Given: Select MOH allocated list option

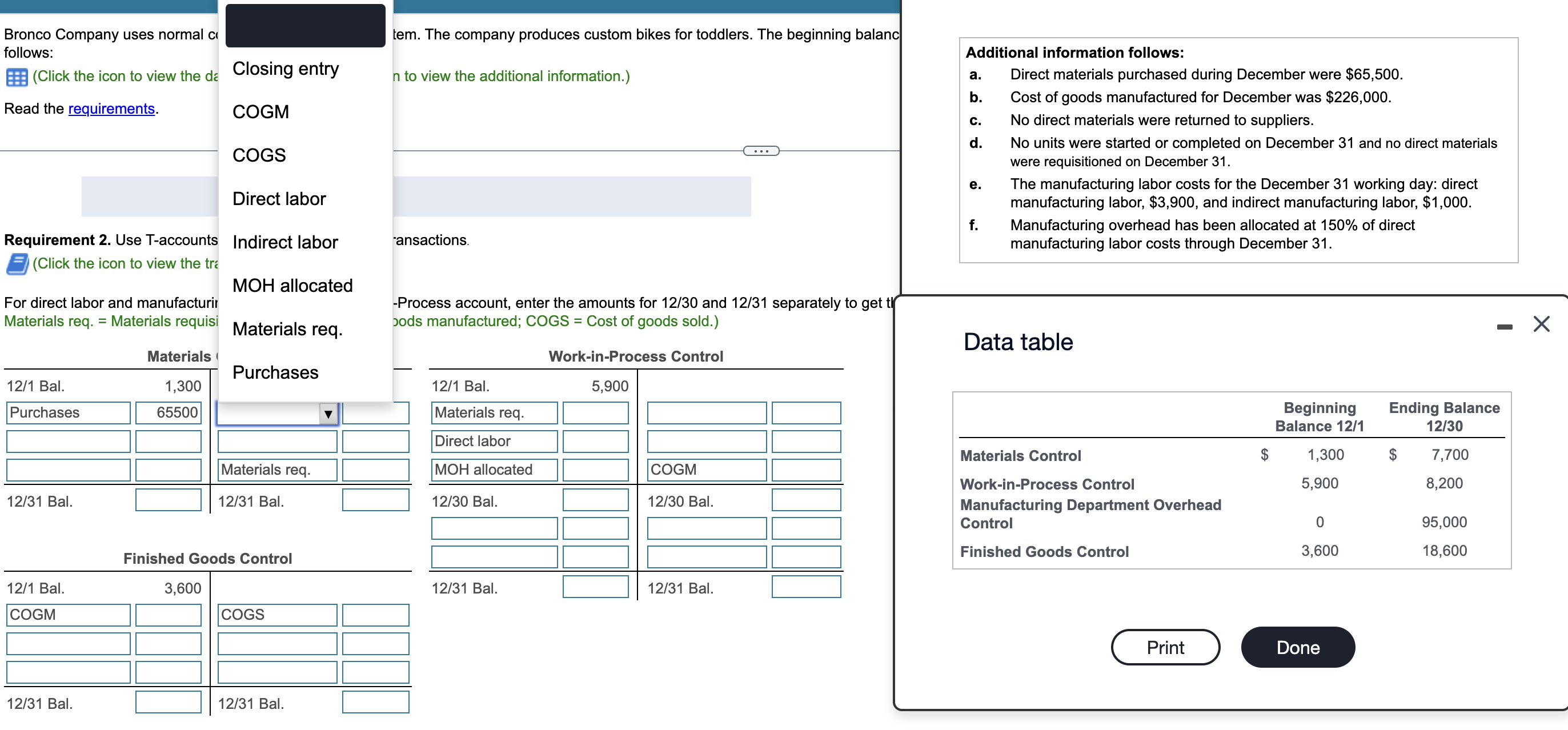Looking at the screenshot, I should pyautogui.click(x=292, y=286).
